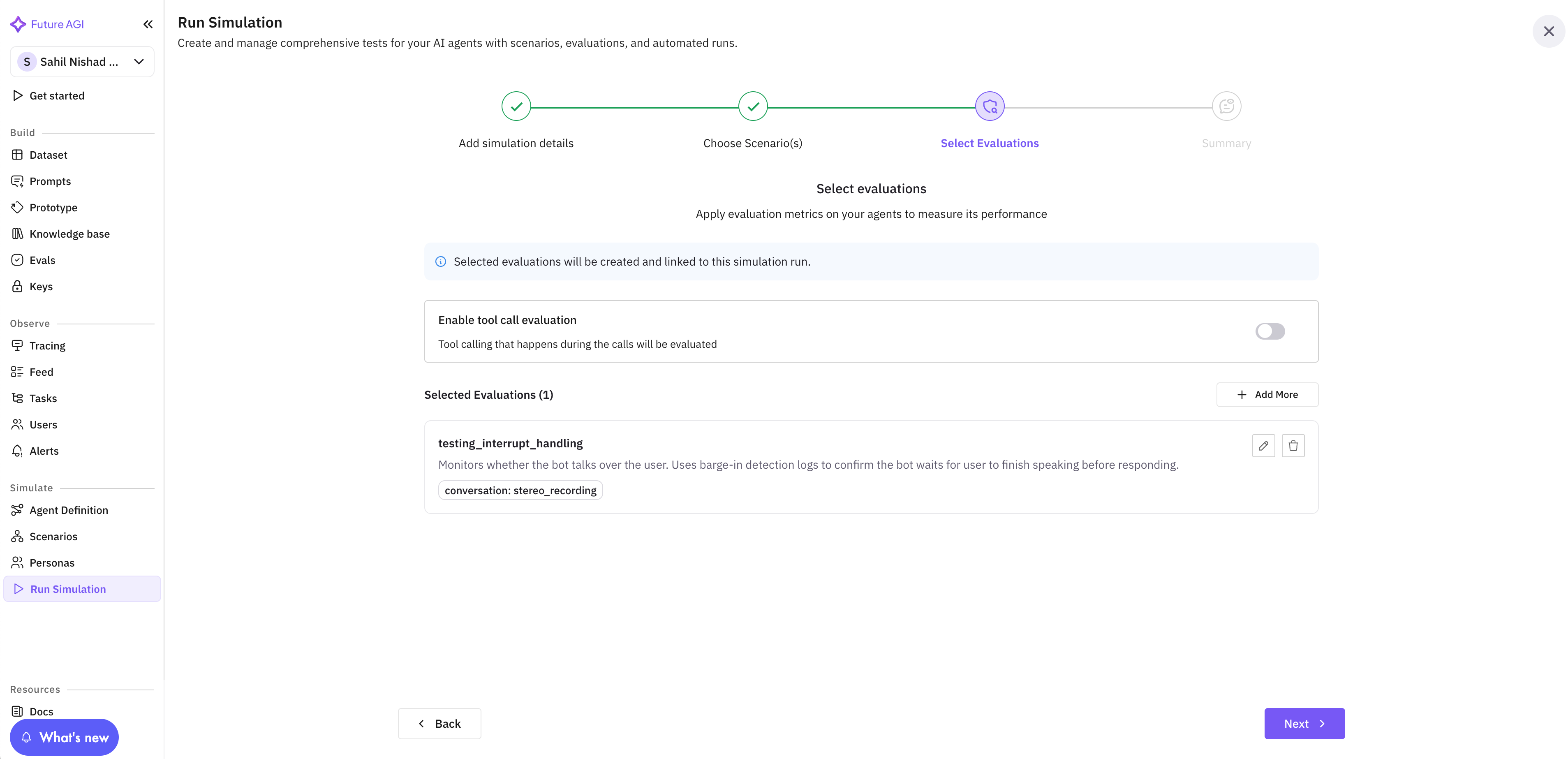Click the Next button
1568x759 pixels.
1304,724
